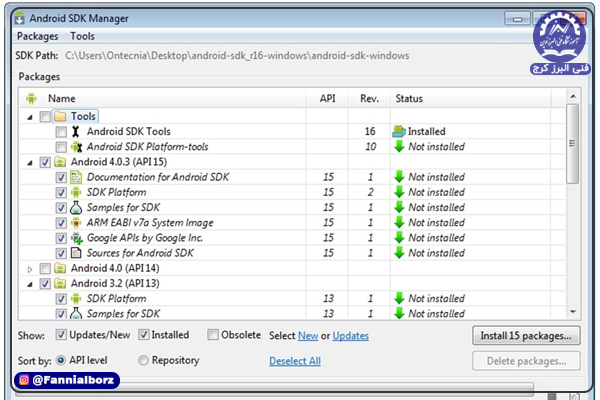
Task: Select the API level sort radio button
Action: (x=60, y=360)
